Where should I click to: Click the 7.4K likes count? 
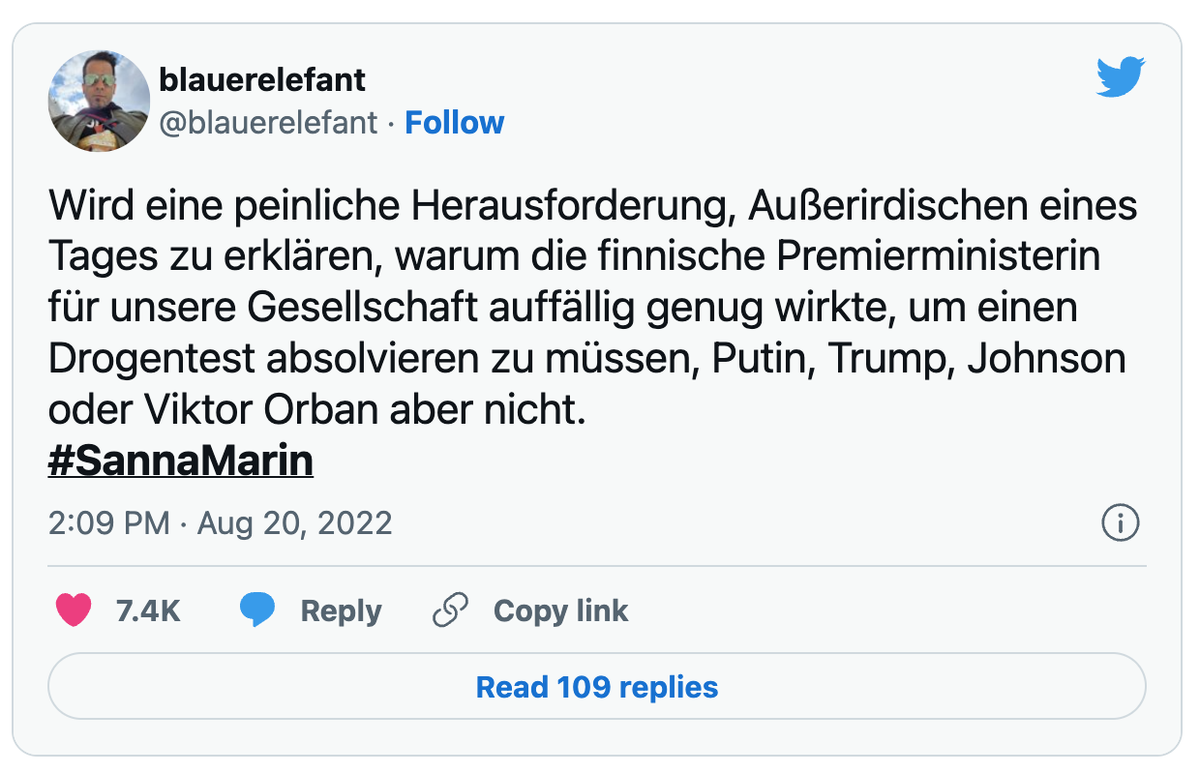click(148, 611)
